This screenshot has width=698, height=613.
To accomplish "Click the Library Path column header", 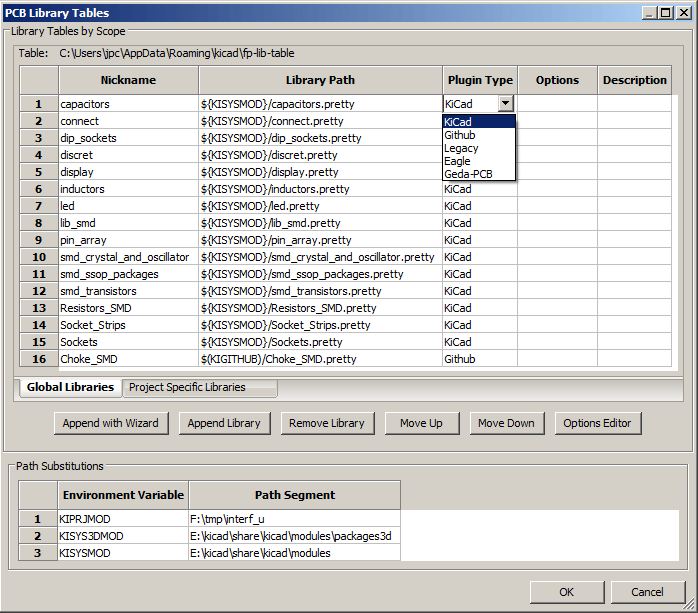I will tap(320, 80).
